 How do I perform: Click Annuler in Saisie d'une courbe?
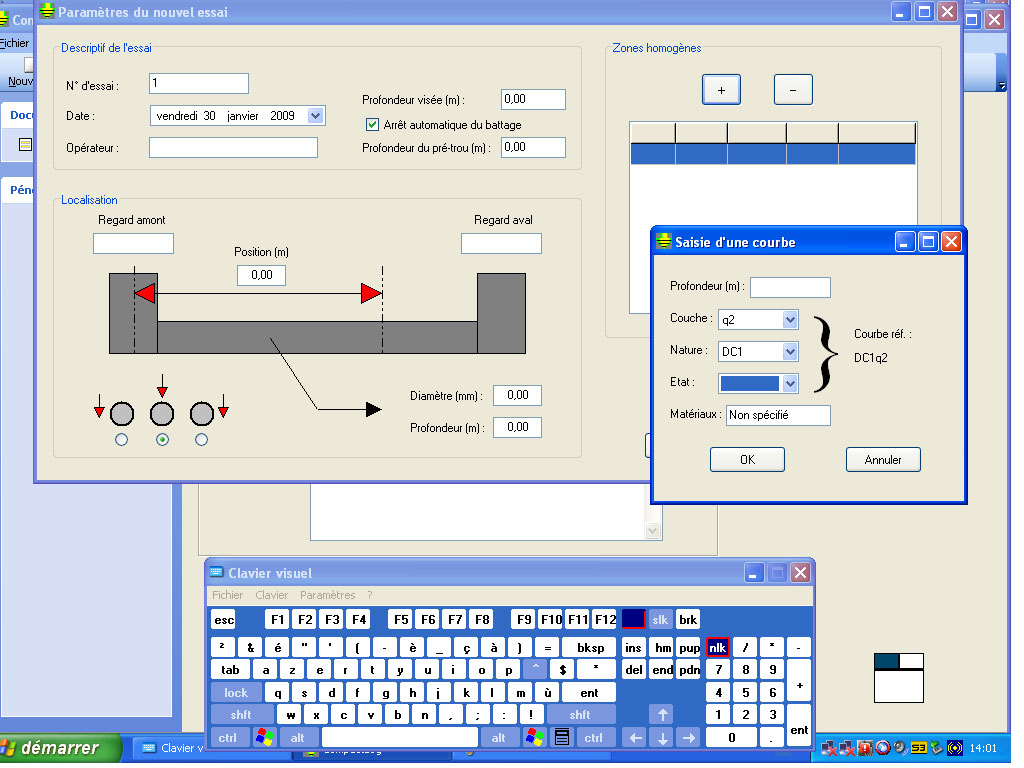pos(883,459)
